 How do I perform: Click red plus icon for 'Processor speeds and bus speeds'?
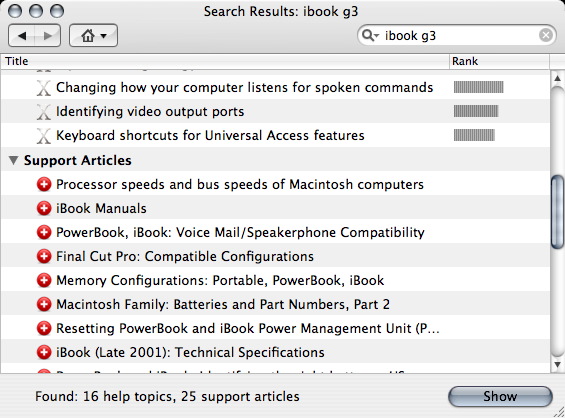tap(44, 184)
